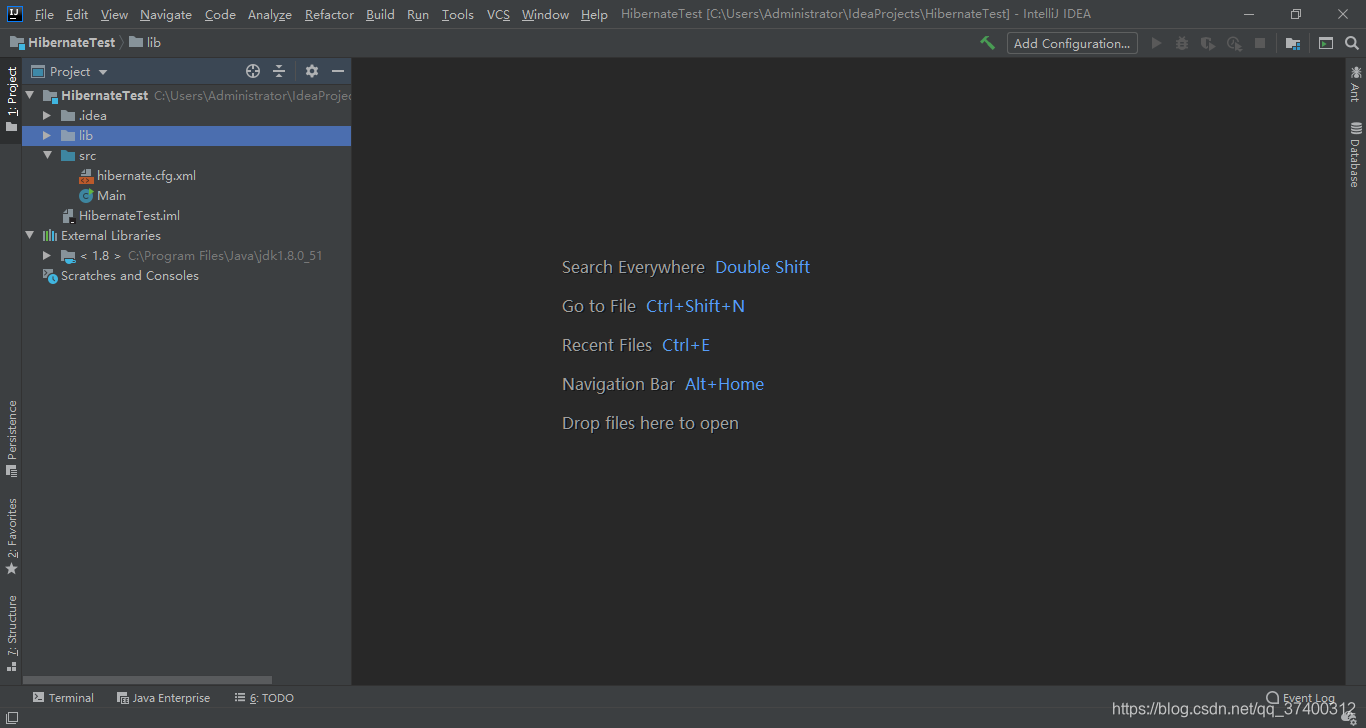Click HibernateTest in navigation breadcrumb
The height and width of the screenshot is (728, 1366).
coord(73,43)
